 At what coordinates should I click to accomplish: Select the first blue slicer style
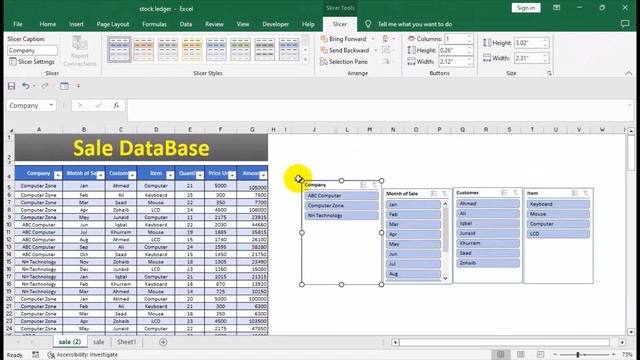click(x=119, y=49)
